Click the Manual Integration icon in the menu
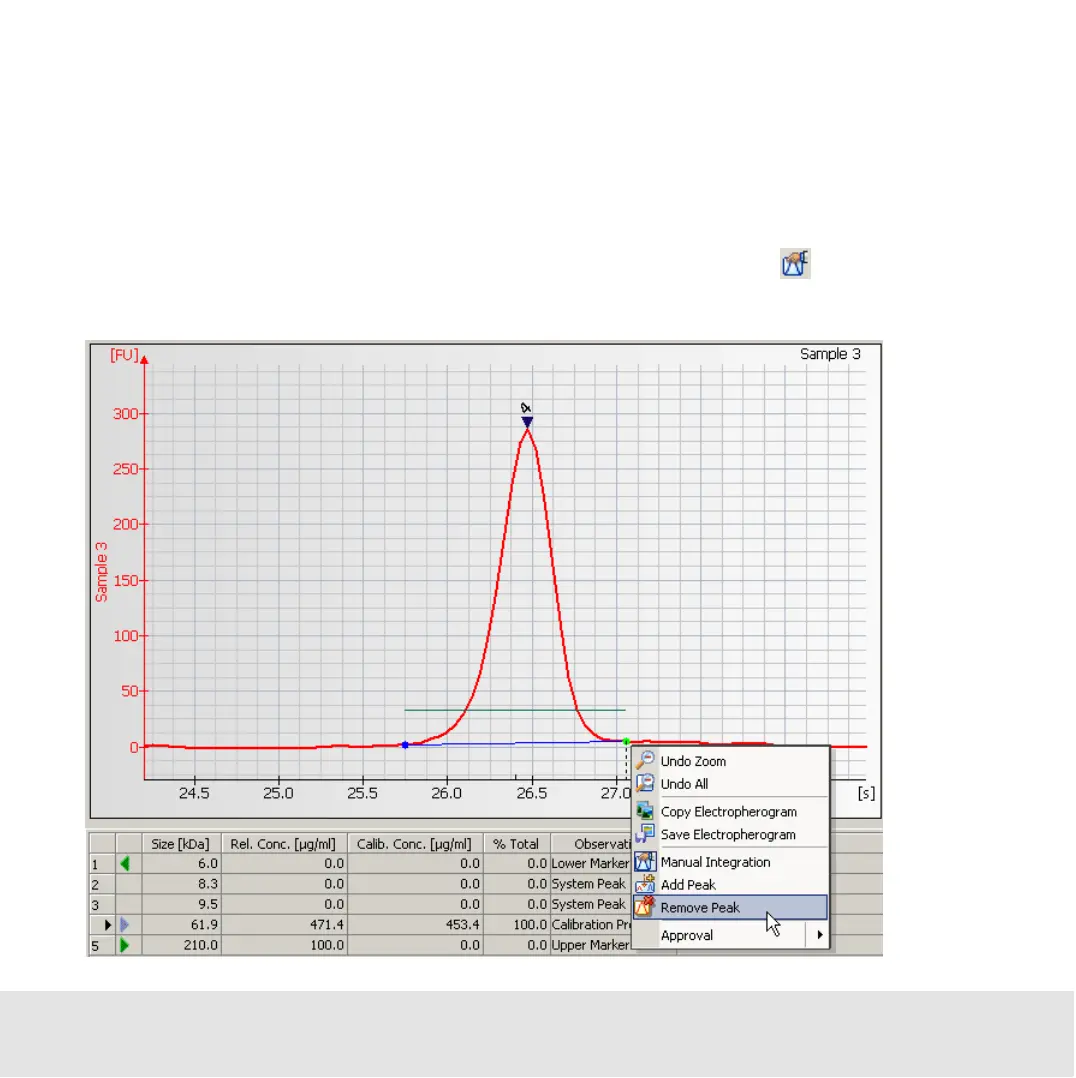1076x1078 pixels. pos(645,861)
